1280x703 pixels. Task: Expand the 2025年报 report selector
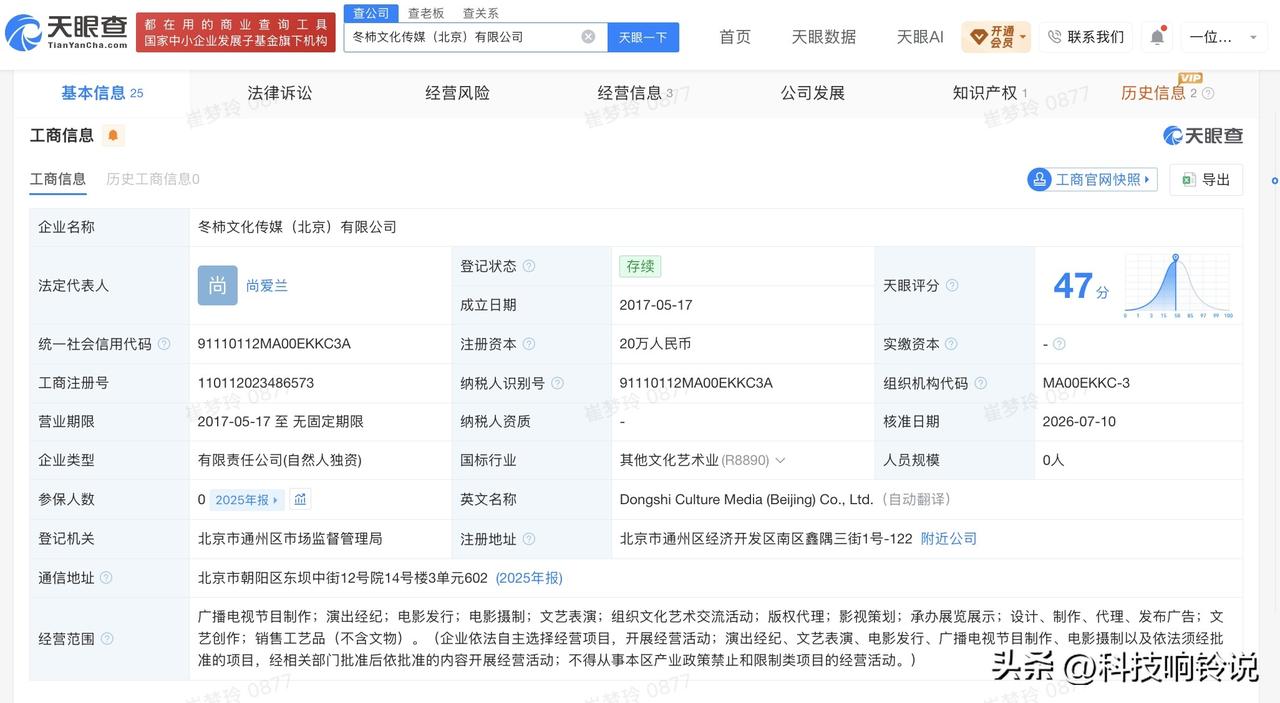(247, 499)
